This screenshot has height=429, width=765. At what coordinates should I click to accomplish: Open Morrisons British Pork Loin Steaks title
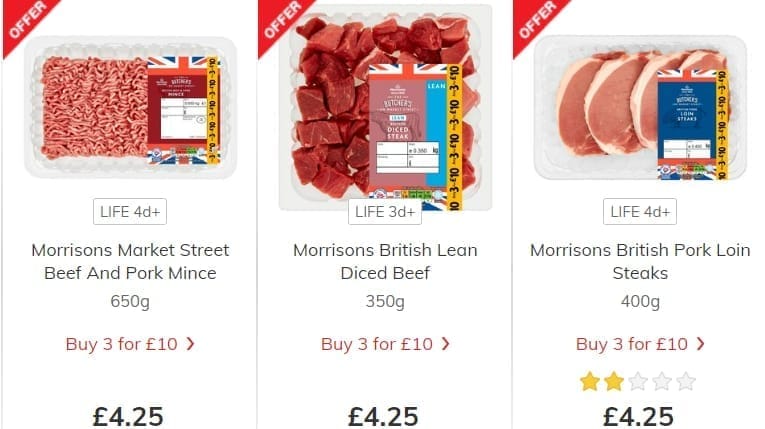pyautogui.click(x=640, y=262)
